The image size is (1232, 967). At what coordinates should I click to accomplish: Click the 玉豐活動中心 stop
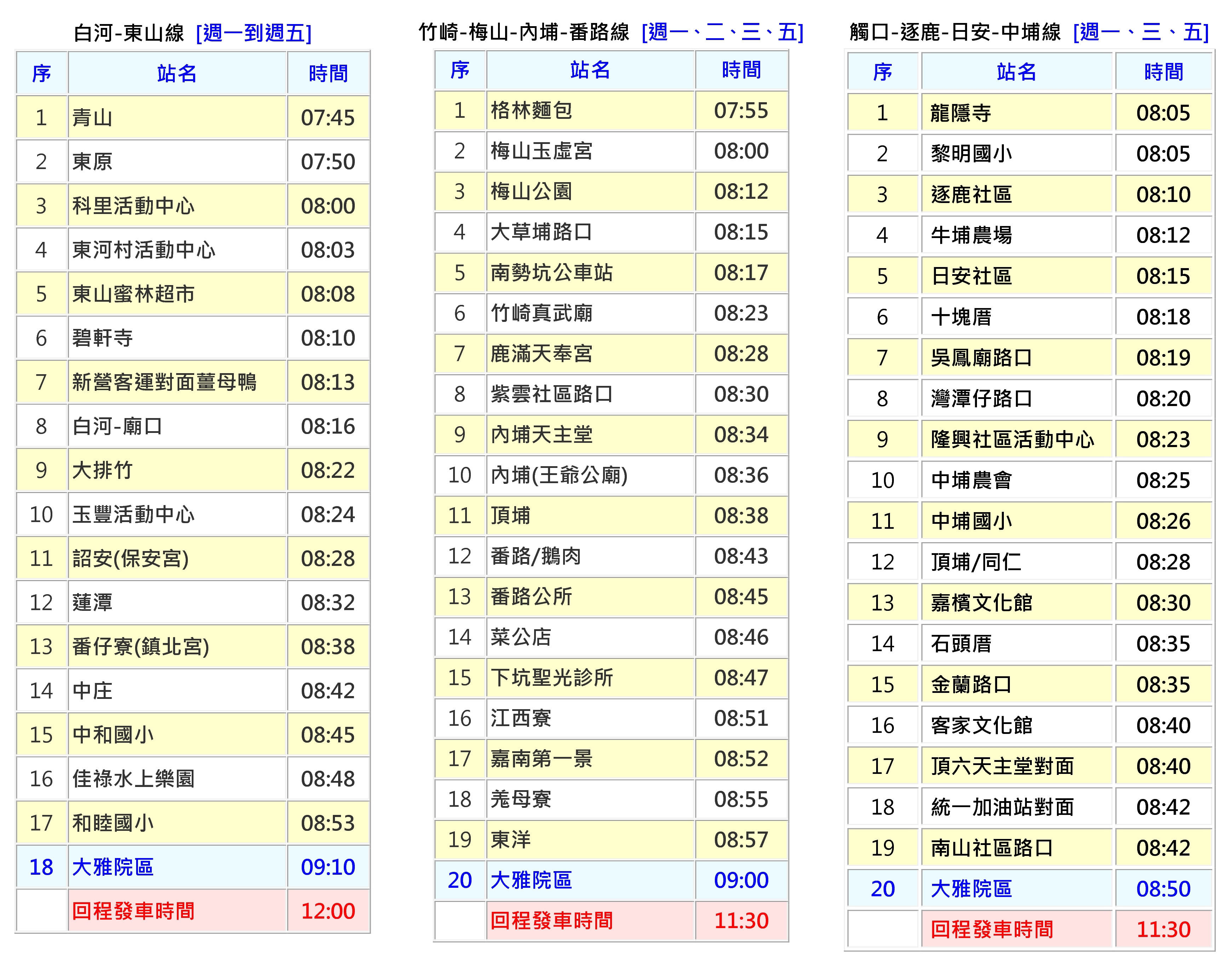[133, 515]
